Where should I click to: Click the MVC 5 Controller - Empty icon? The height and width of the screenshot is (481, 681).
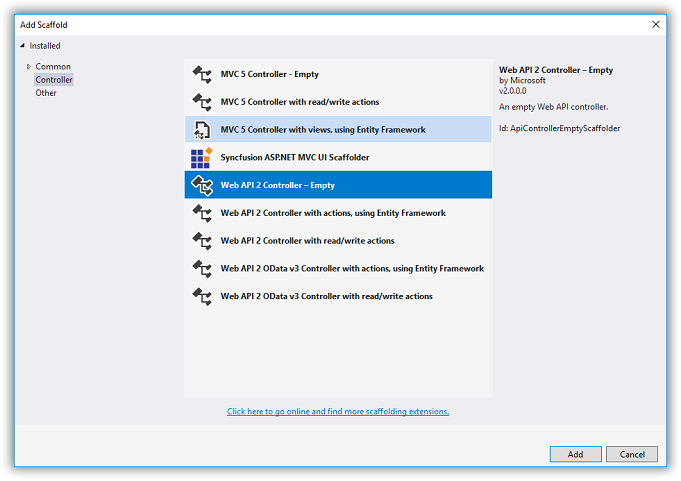pos(202,74)
